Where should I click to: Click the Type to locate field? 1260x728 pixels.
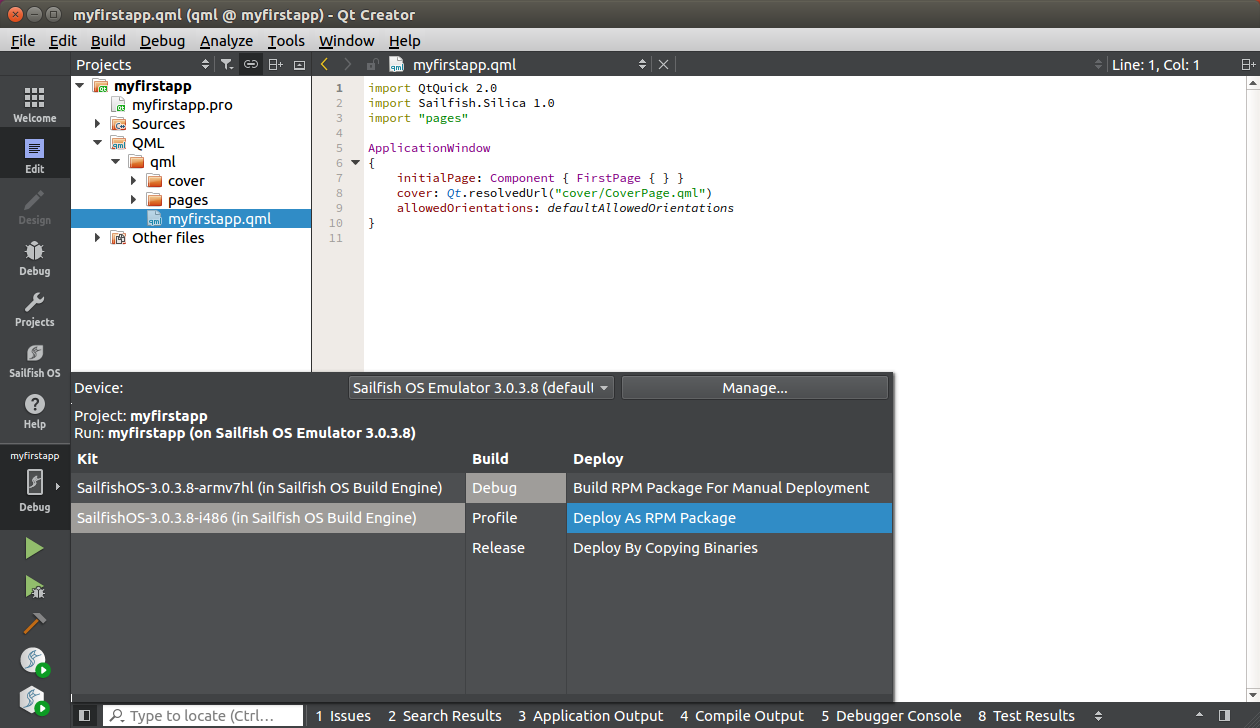(x=203, y=716)
